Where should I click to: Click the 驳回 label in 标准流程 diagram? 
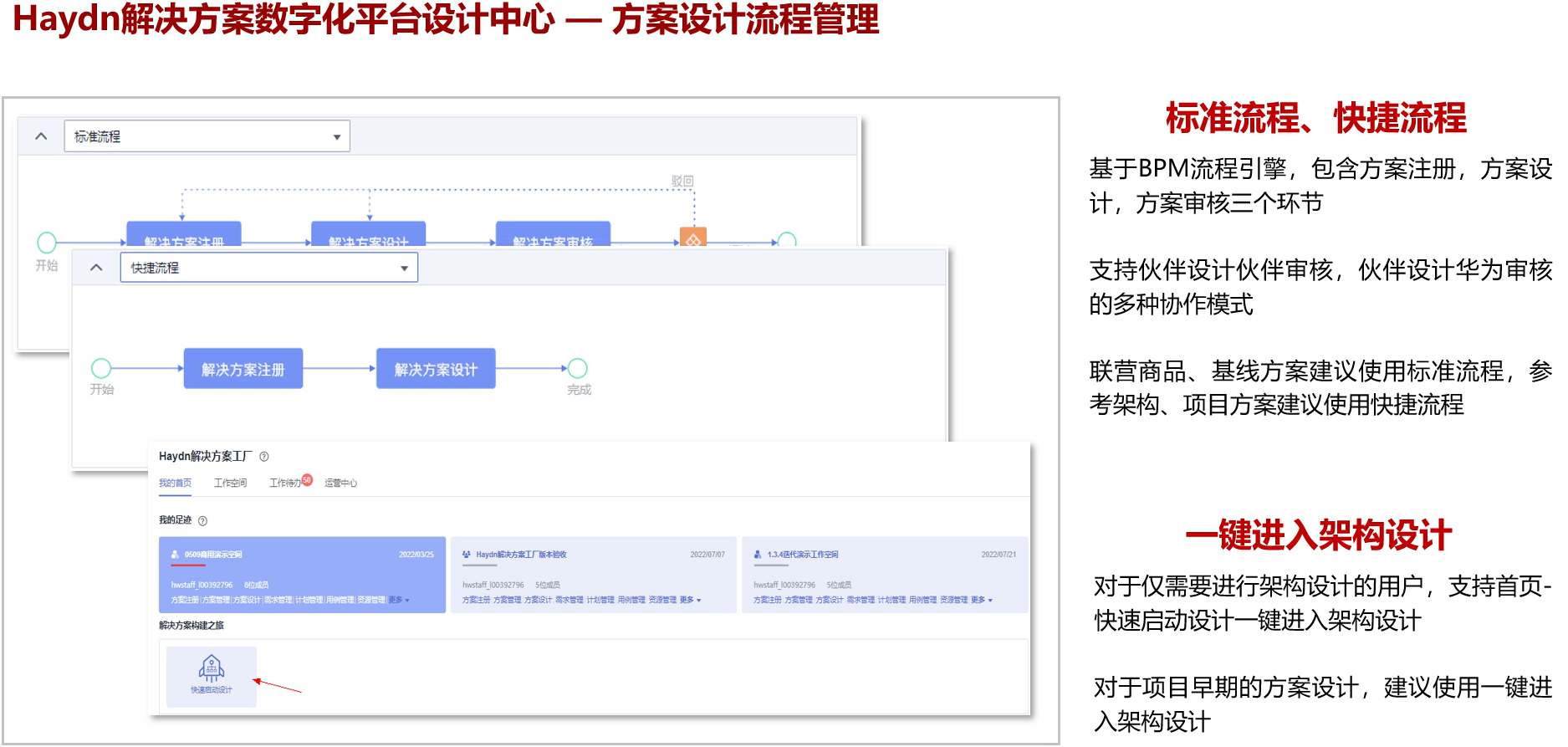[x=682, y=181]
